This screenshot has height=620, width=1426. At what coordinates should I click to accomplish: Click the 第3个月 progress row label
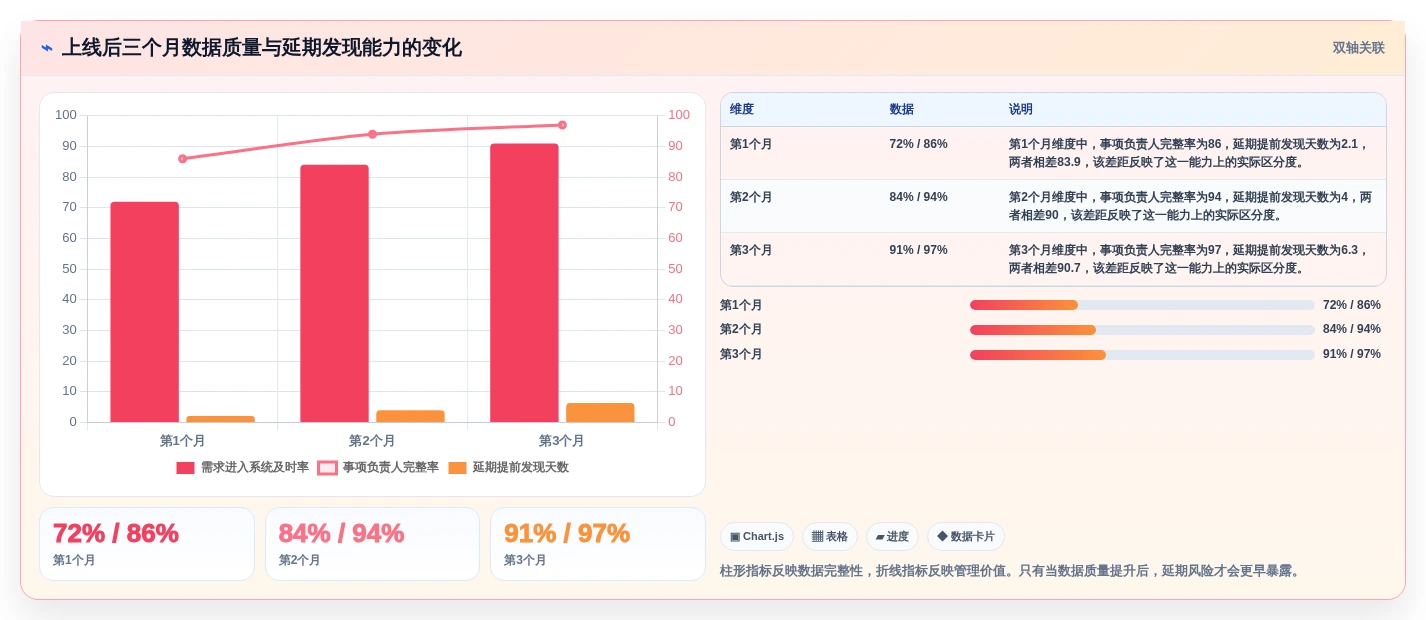click(741, 354)
